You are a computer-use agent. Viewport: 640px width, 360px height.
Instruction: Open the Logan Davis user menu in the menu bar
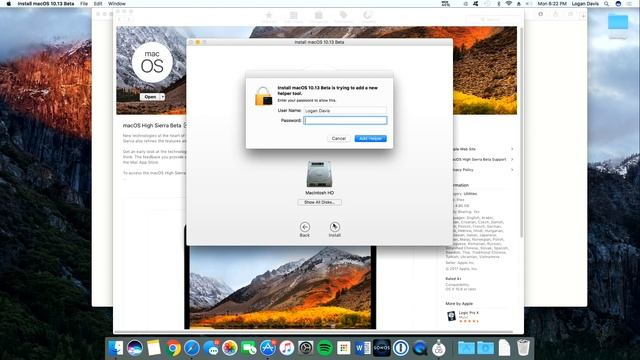click(x=585, y=4)
